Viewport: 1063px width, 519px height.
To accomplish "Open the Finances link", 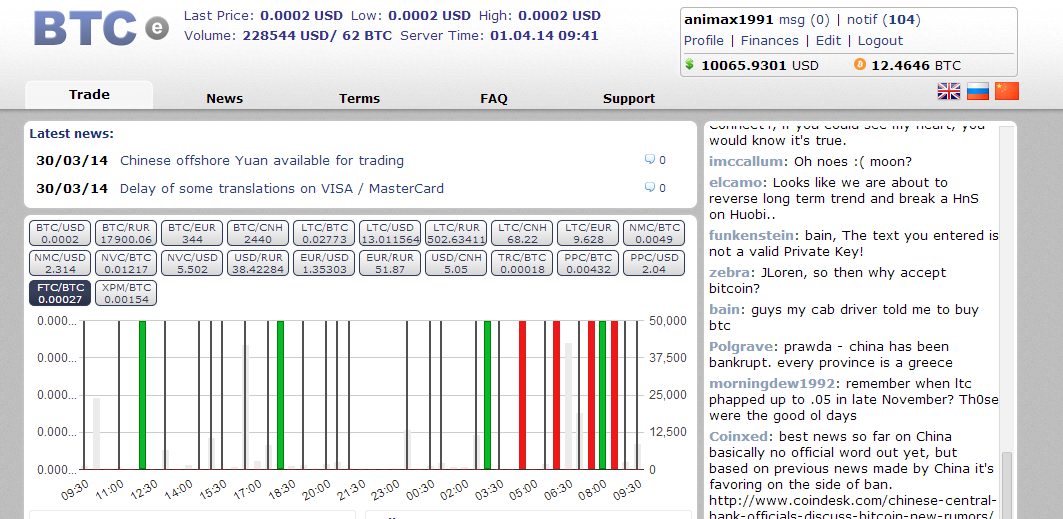I will (769, 41).
